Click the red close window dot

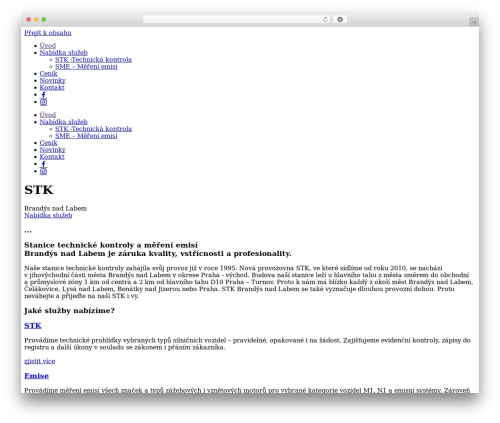pos(29,19)
